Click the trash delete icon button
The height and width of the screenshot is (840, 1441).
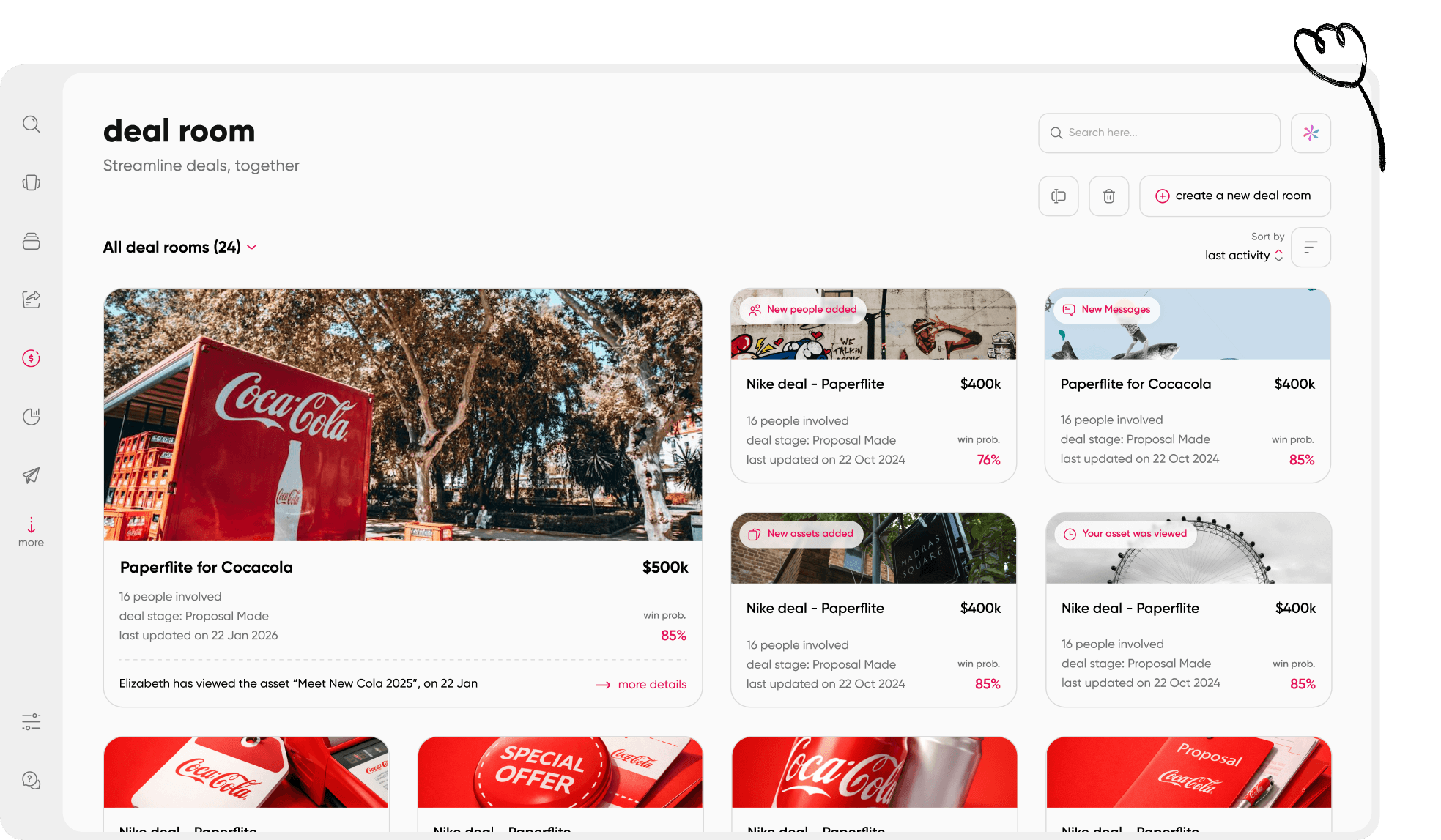[x=1109, y=196]
